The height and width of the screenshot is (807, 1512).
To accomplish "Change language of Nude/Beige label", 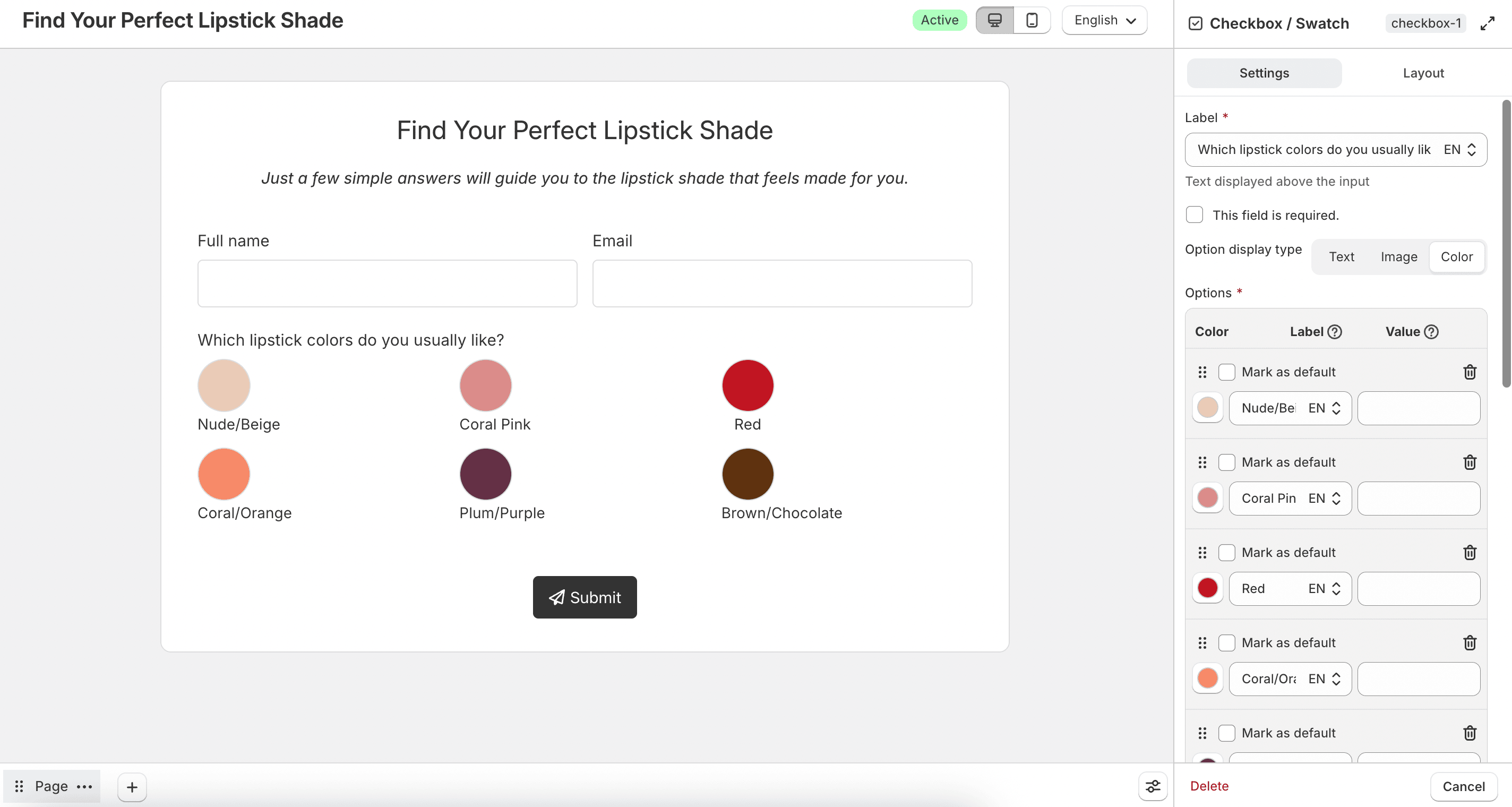I will pos(1325,408).
